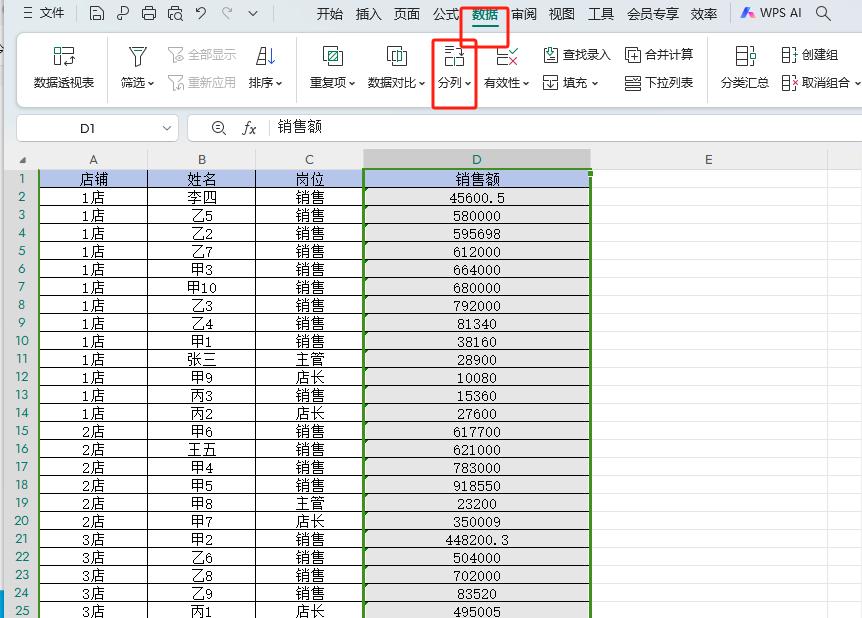The image size is (862, 618).
Task: Click 下拉列表 button
Action: click(x=659, y=82)
